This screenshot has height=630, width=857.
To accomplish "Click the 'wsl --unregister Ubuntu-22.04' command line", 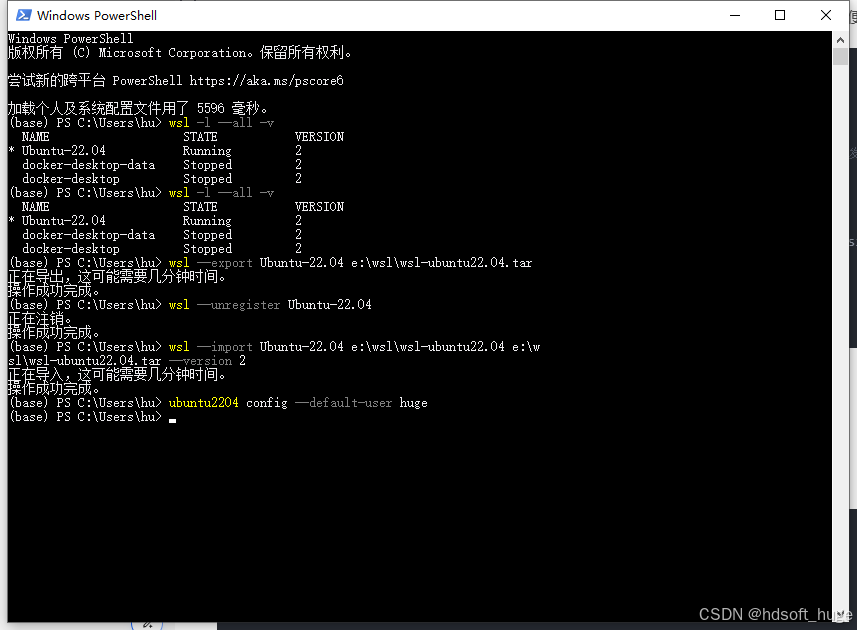I will point(270,305).
